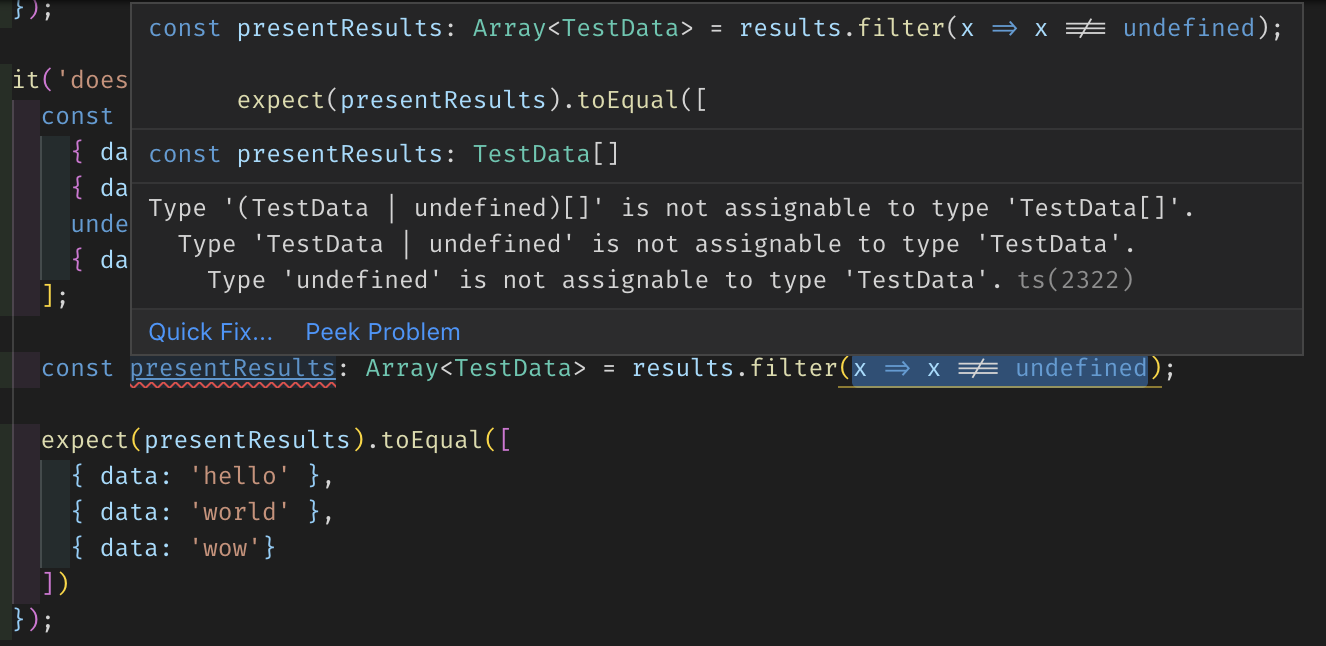Screen dimensions: 1326x646
Task: Click the final }); closing line
Action: (x=32, y=620)
